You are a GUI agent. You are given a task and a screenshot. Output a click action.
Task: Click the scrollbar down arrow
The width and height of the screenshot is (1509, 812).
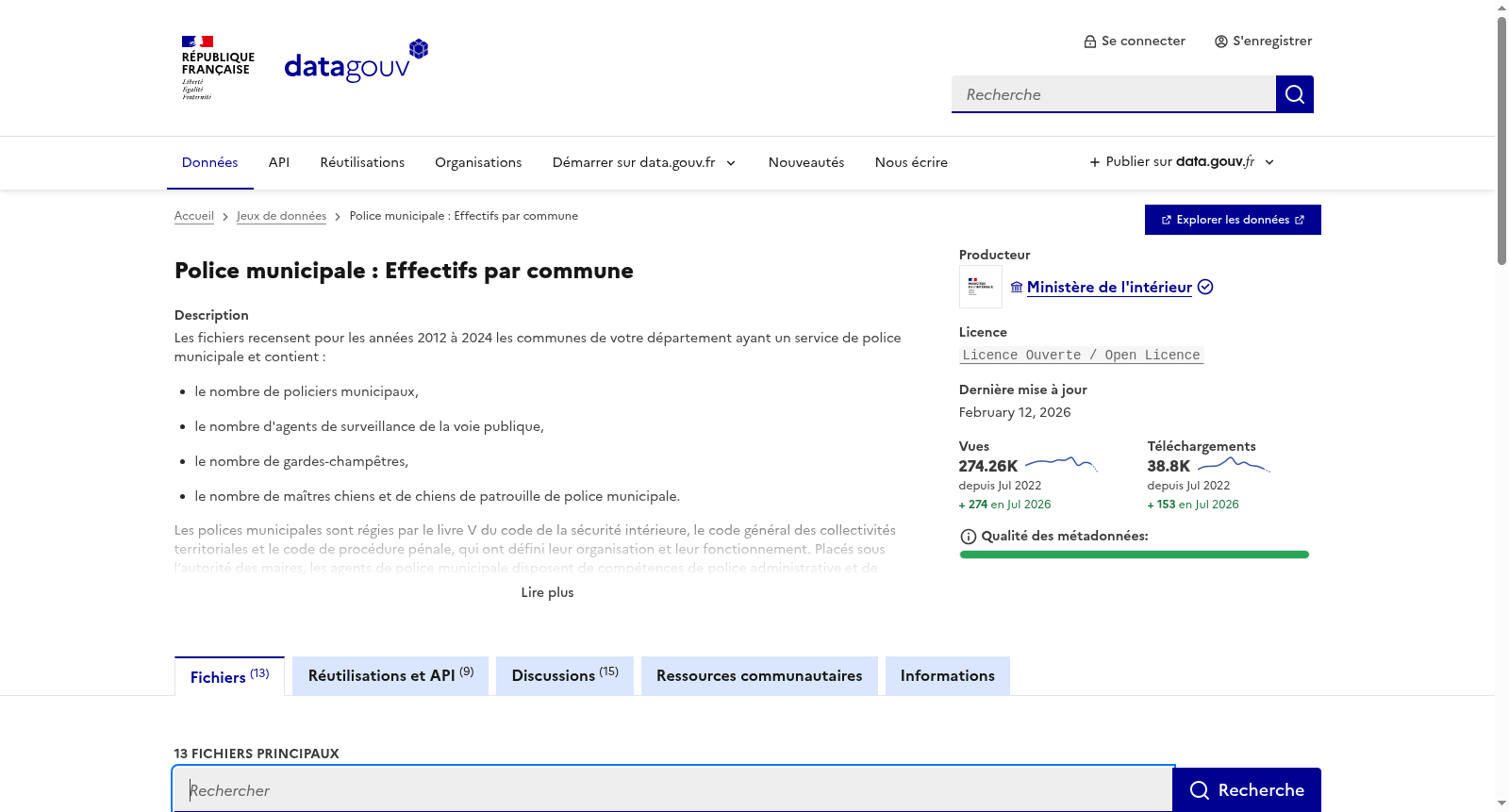[1501, 804]
